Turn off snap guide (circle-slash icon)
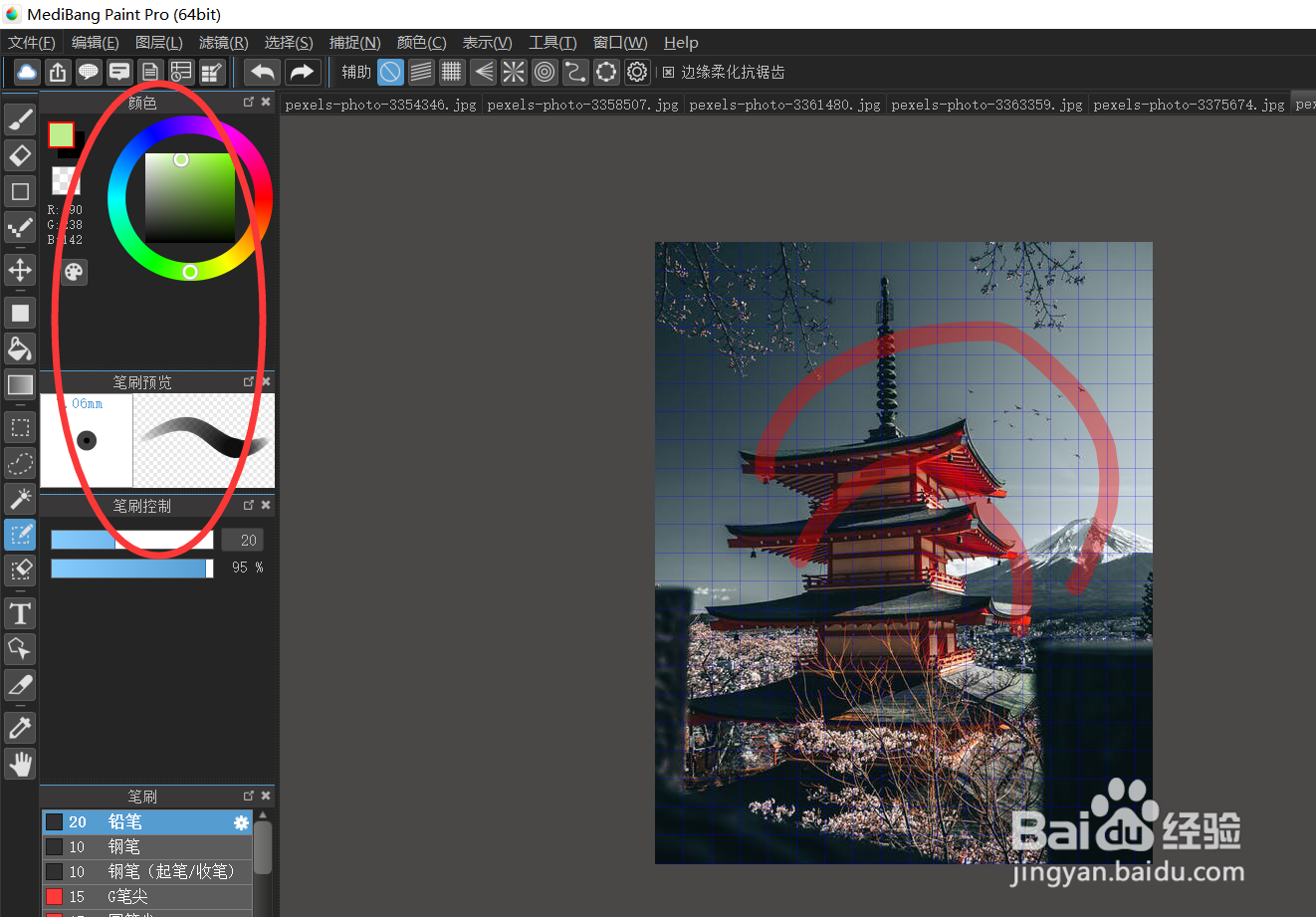The width and height of the screenshot is (1316, 917). (390, 72)
